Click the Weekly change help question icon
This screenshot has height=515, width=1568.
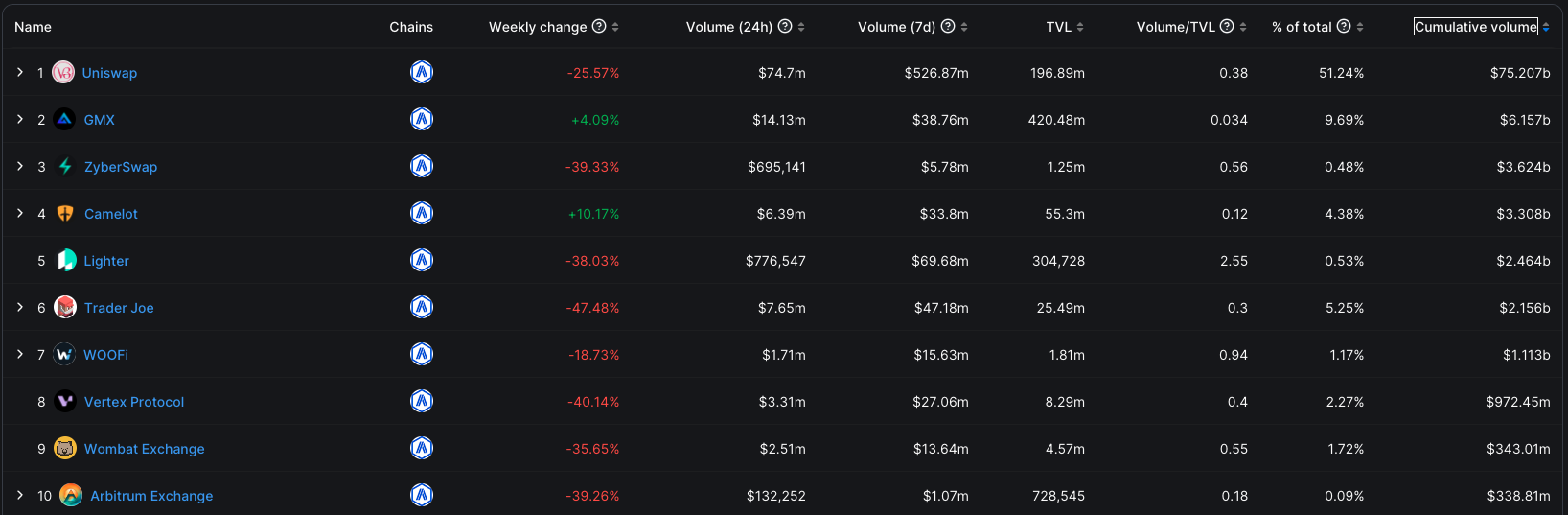coord(599,26)
